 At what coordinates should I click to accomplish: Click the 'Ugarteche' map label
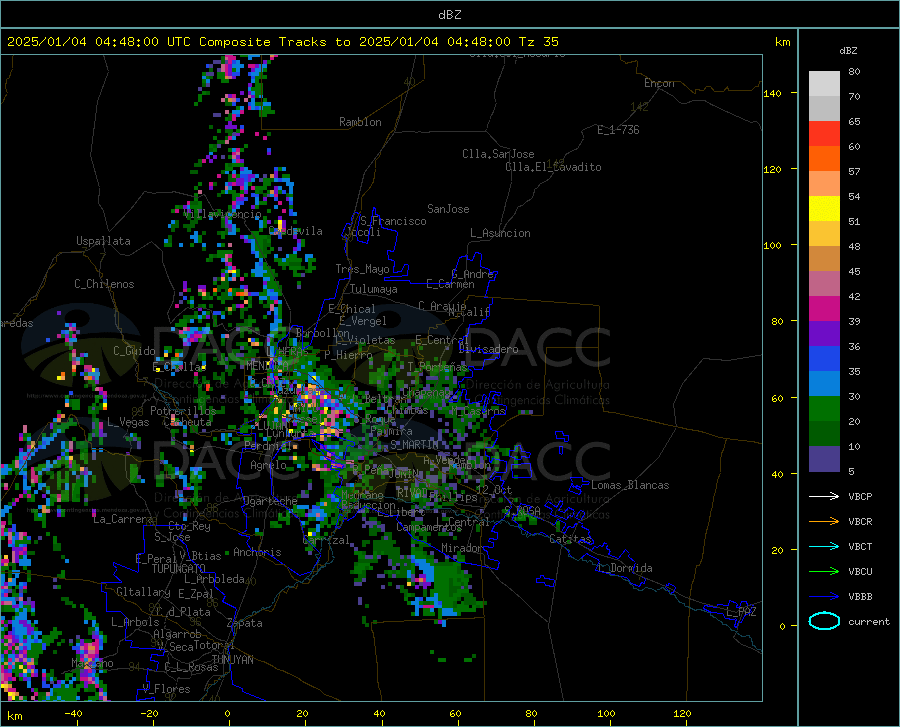[x=270, y=501]
